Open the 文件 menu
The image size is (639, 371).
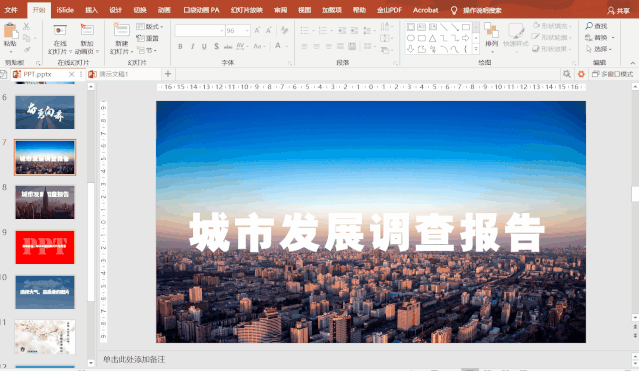pyautogui.click(x=11, y=10)
